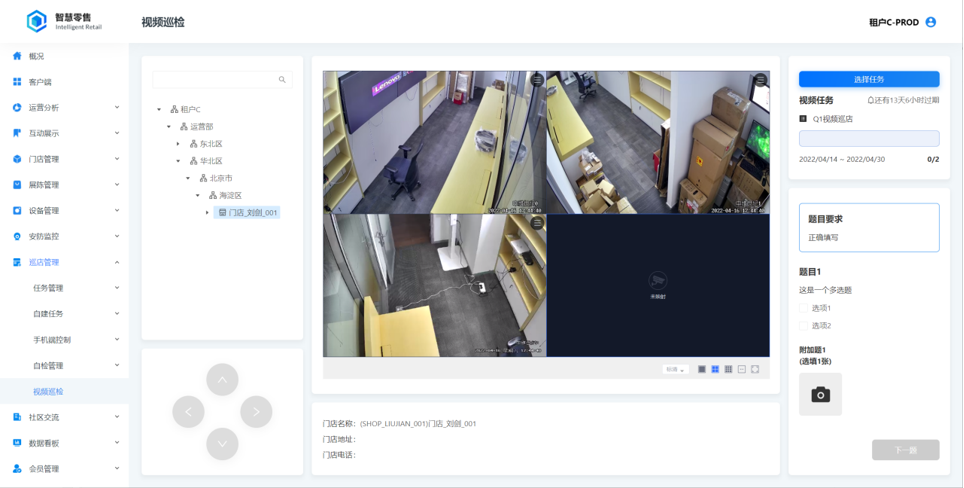This screenshot has height=488, width=964.
Task: Check the 选项1 checkbox
Action: pos(803,308)
